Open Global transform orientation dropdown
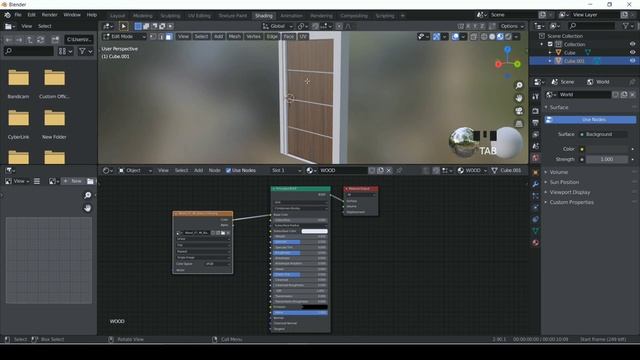The height and width of the screenshot is (360, 640). [278, 26]
